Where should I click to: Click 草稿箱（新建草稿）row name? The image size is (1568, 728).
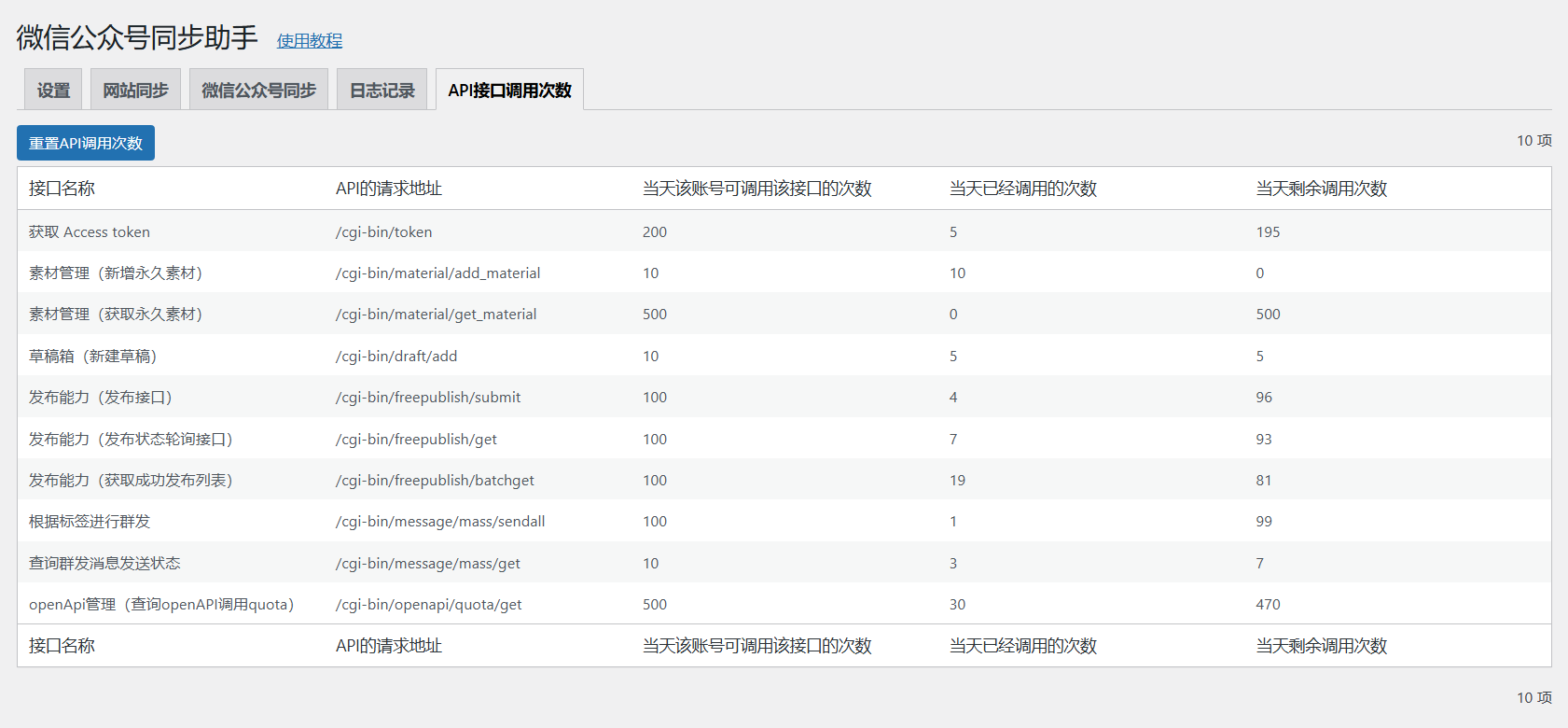93,356
